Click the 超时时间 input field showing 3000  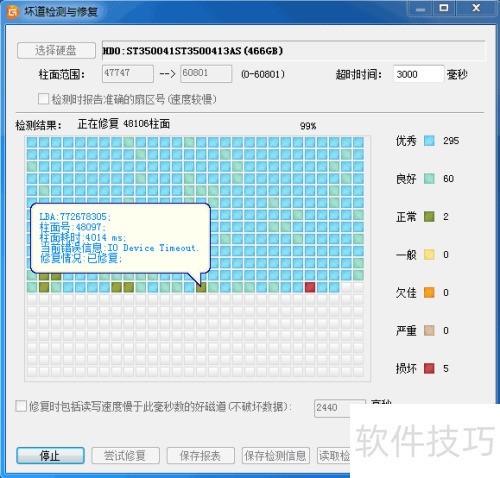tap(419, 74)
